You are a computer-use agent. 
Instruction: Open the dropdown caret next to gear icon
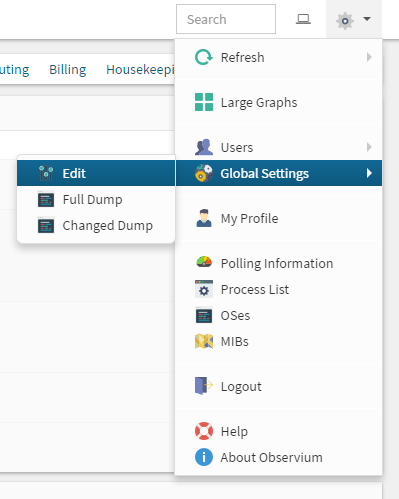pos(367,19)
